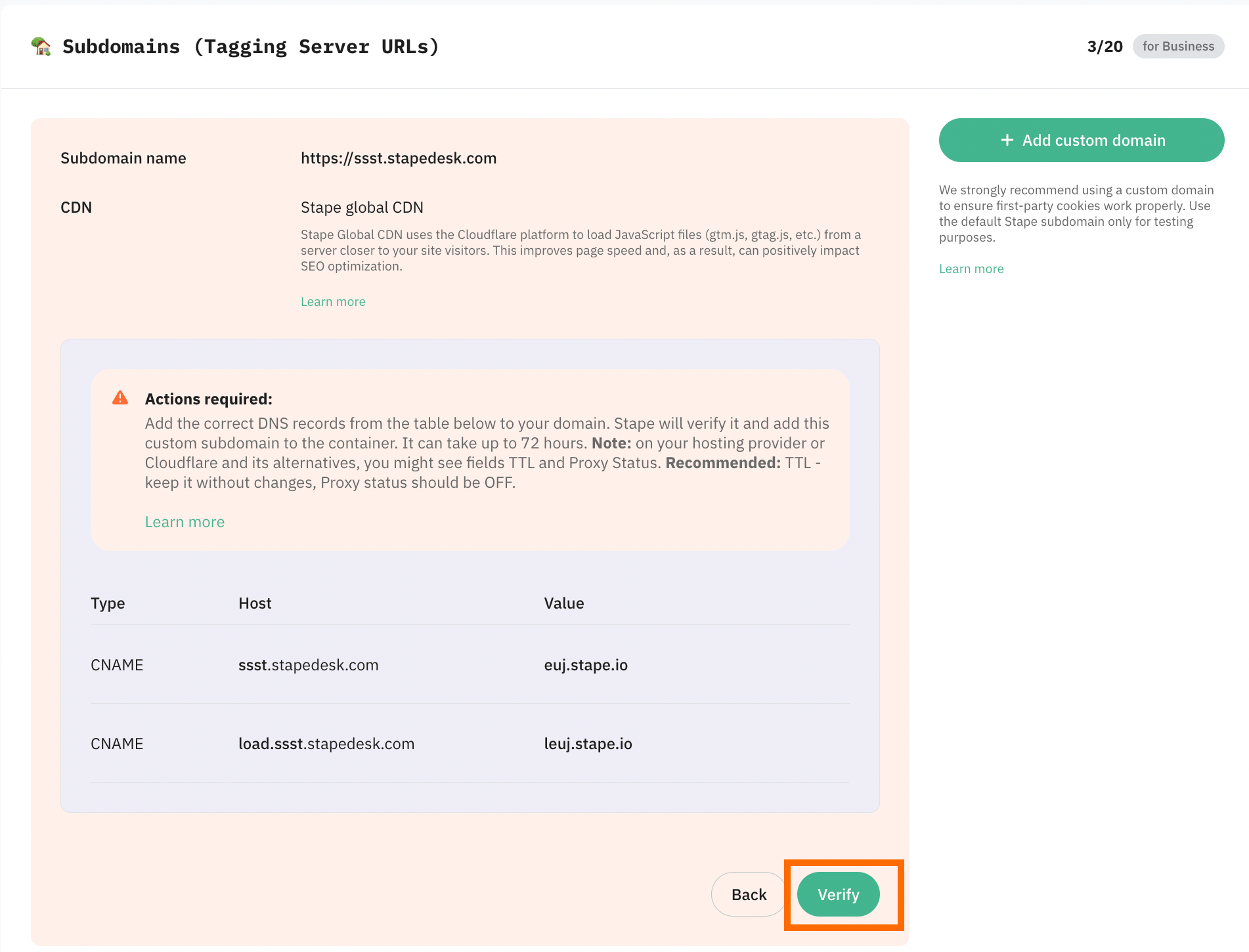Add a custom domain
The image size is (1249, 952).
(1082, 140)
